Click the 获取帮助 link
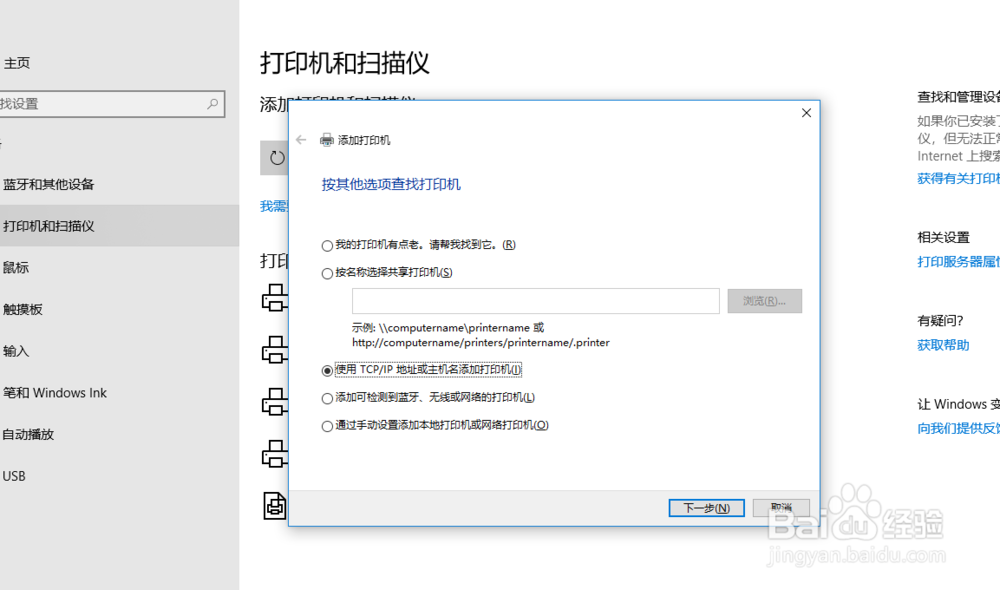 [942, 344]
